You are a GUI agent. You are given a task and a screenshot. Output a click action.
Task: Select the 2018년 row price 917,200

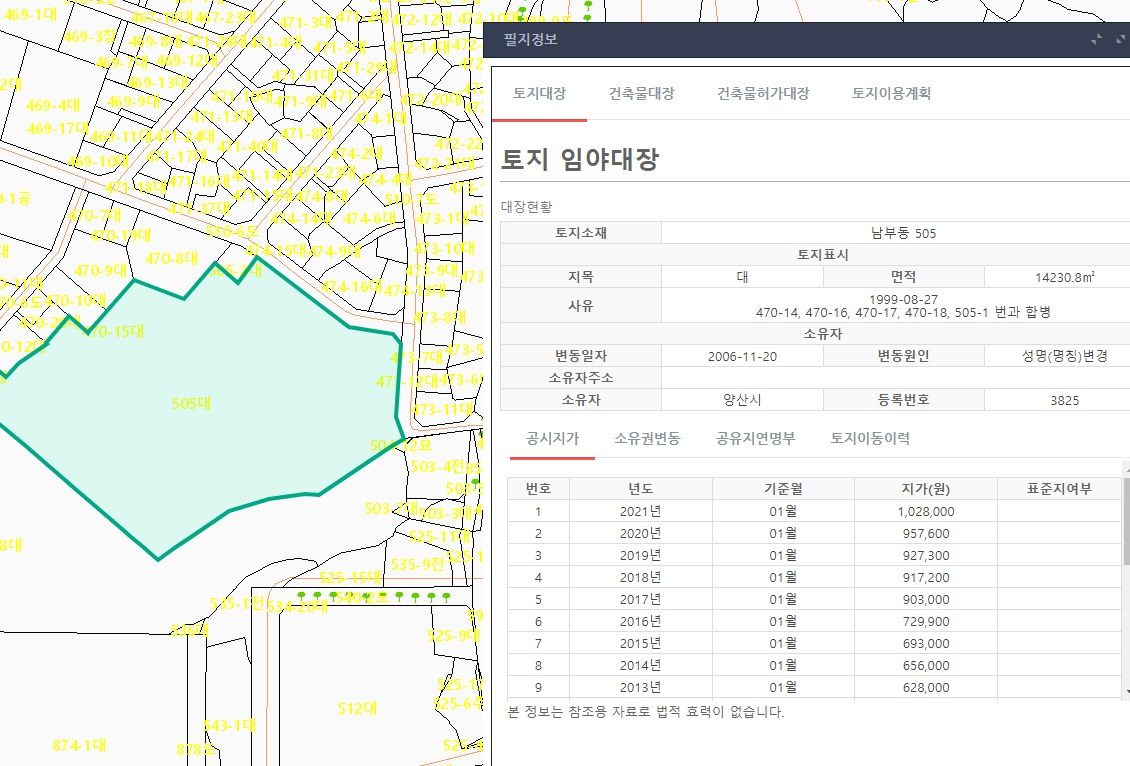pos(925,578)
